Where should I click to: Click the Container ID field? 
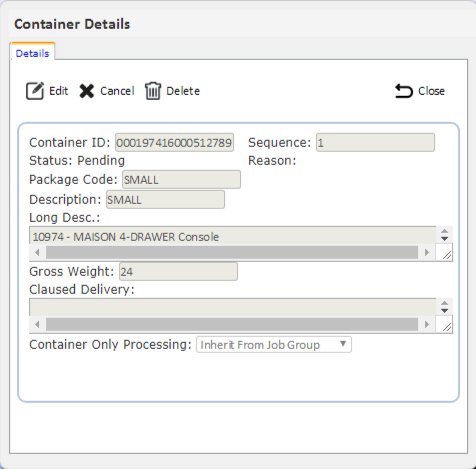[x=174, y=143]
